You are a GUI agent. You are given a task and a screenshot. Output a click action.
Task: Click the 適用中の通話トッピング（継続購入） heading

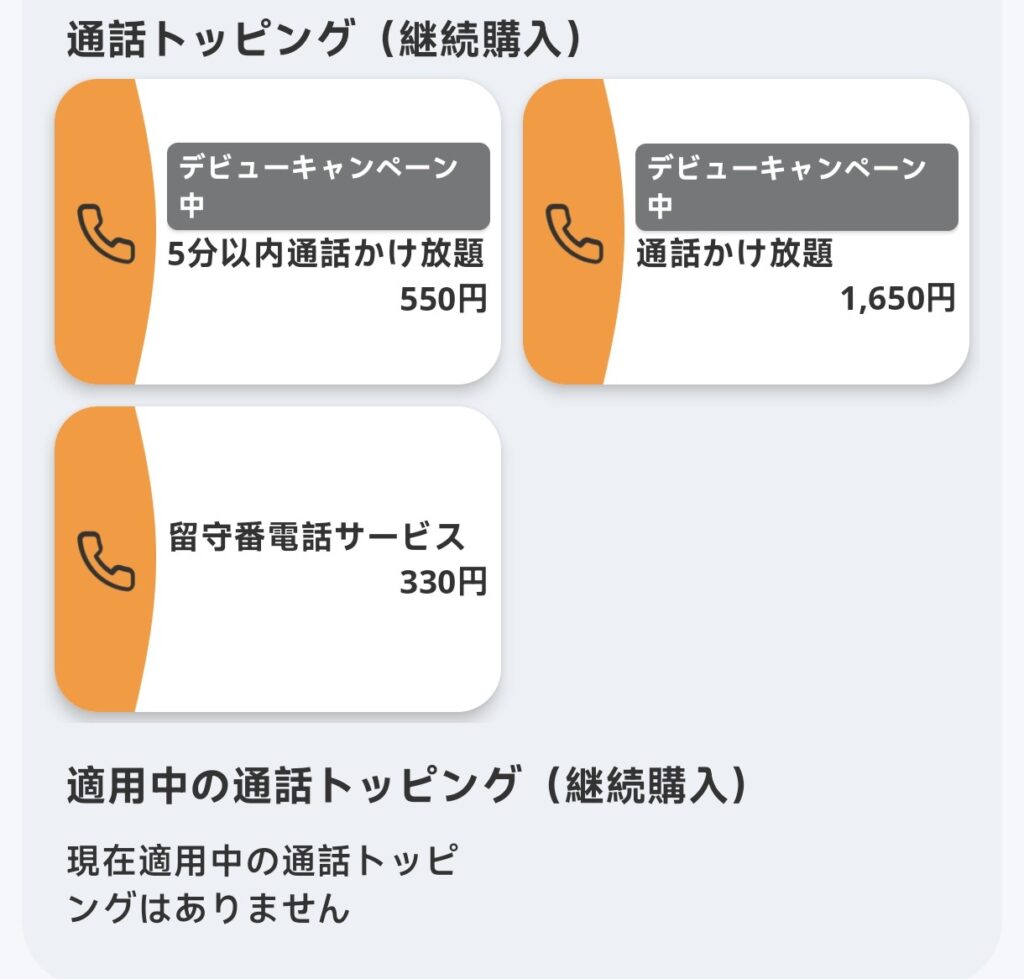pos(407,786)
